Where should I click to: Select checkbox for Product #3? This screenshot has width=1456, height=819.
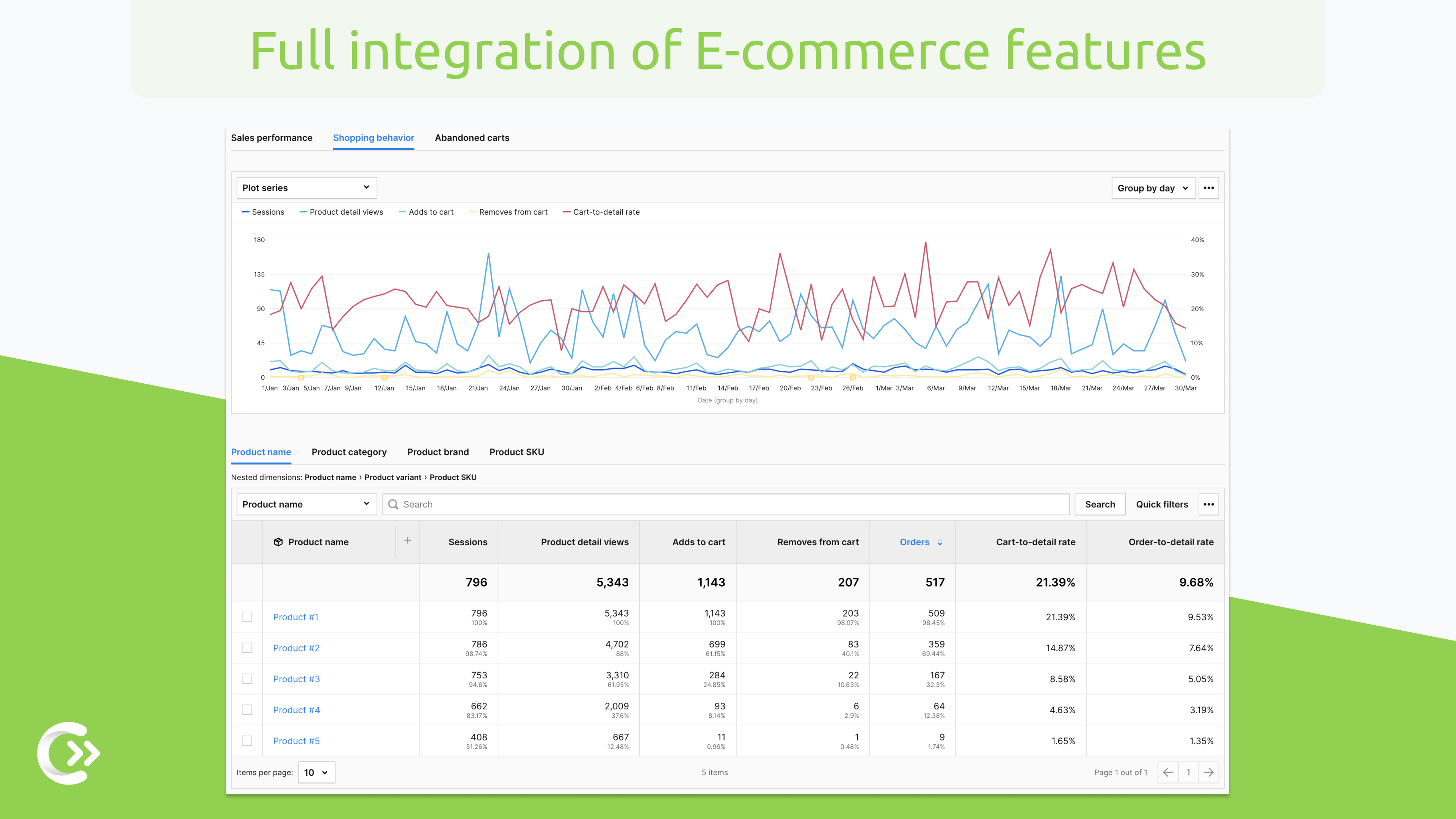[x=247, y=679]
